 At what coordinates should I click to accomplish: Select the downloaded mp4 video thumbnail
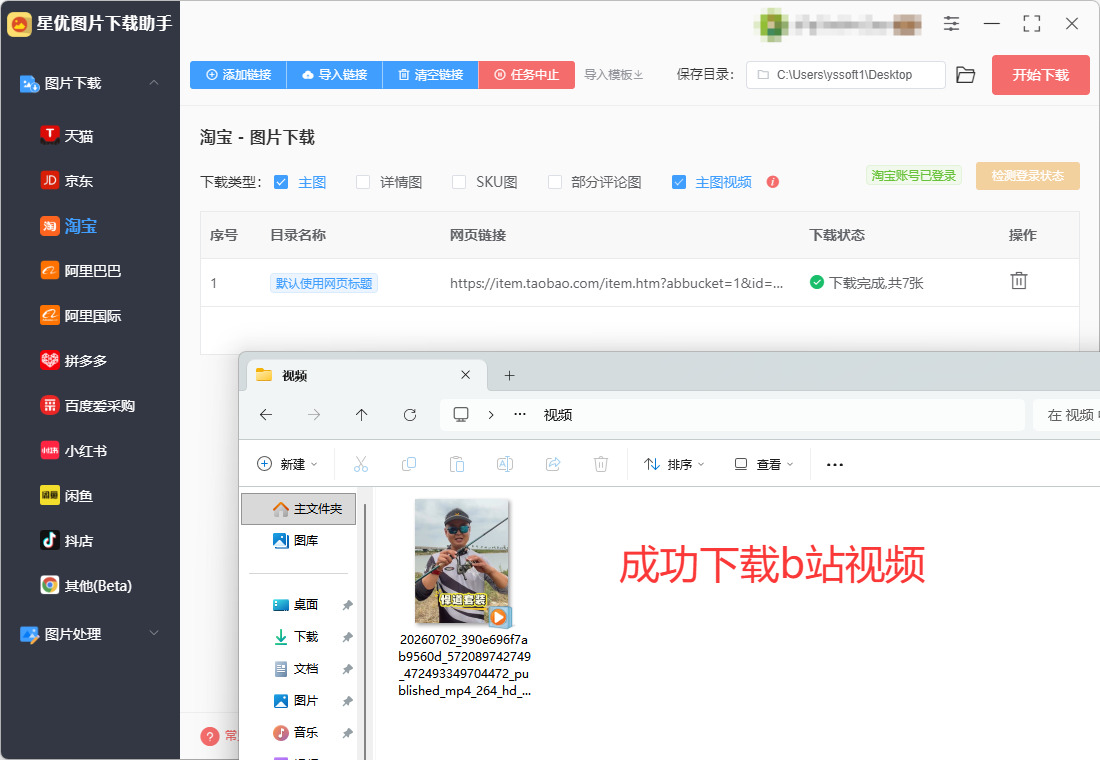462,563
